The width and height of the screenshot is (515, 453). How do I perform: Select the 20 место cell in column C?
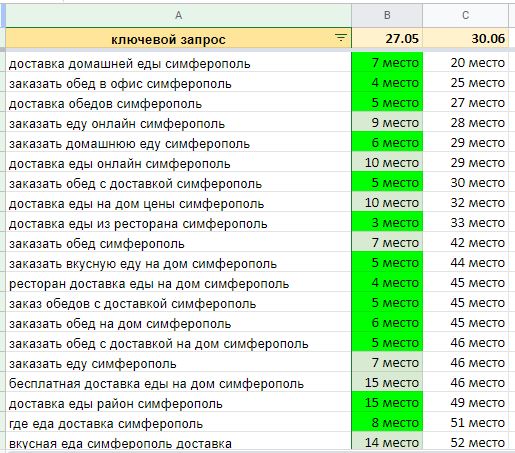pyautogui.click(x=465, y=62)
